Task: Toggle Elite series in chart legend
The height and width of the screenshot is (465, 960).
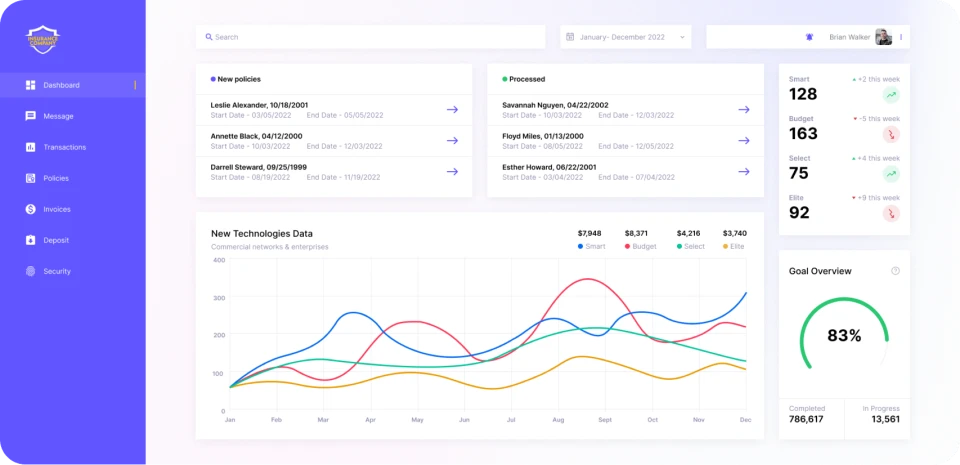Action: tap(734, 247)
